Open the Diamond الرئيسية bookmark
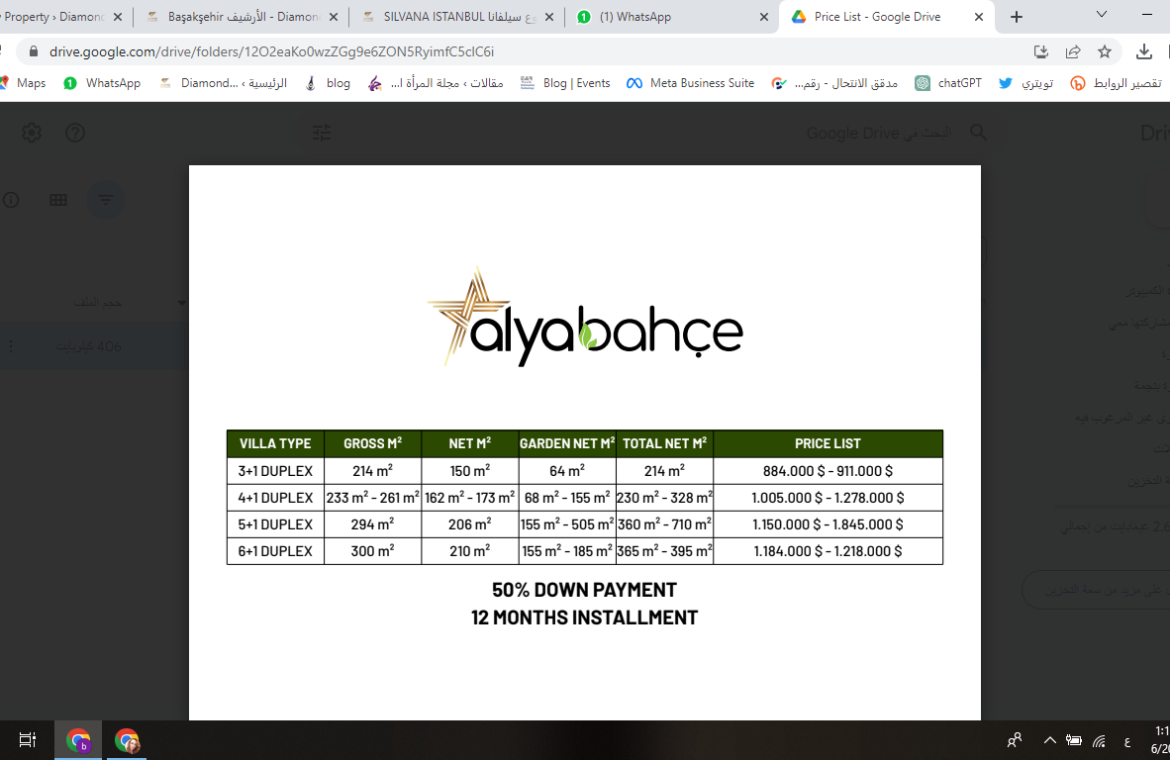This screenshot has width=1170, height=760. [x=223, y=83]
